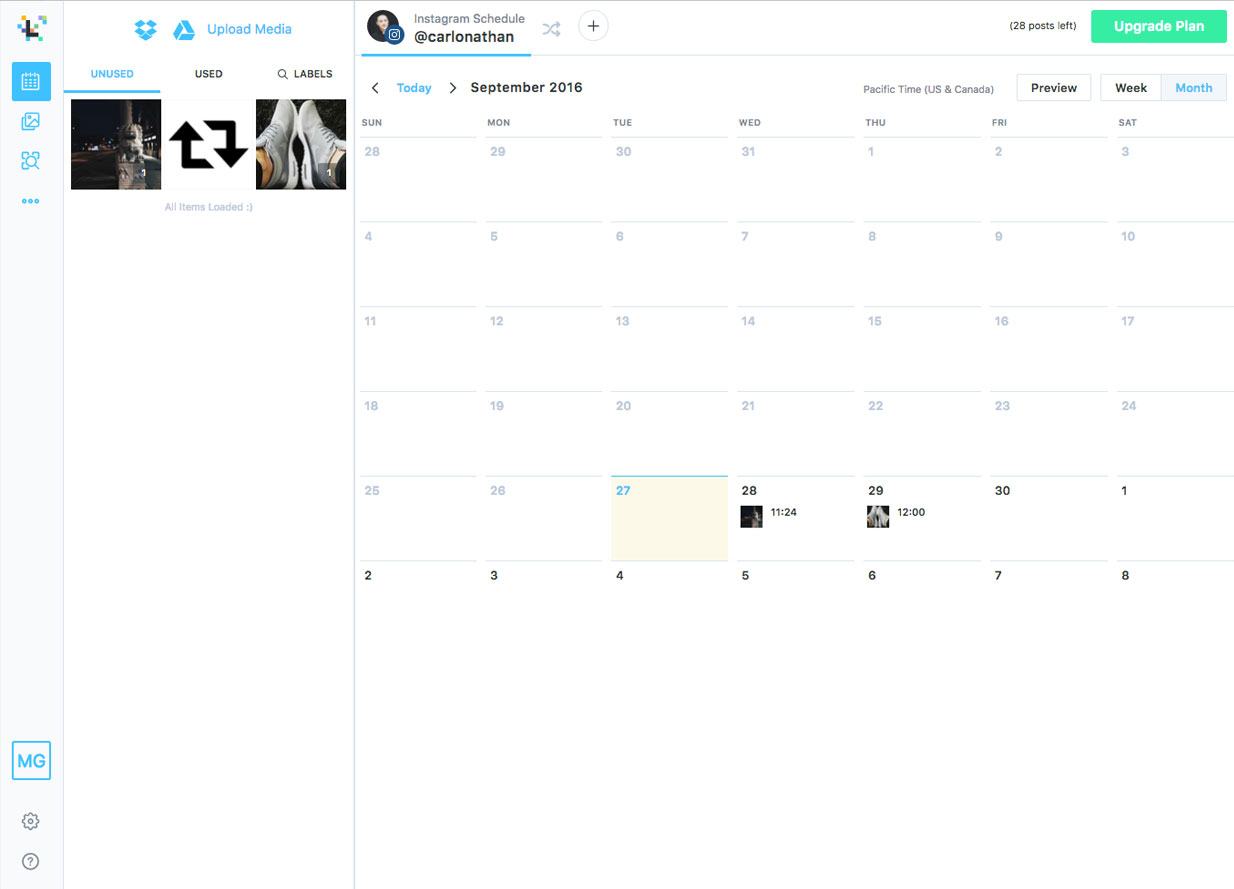Image resolution: width=1234 pixels, height=889 pixels.
Task: Add a new social profile with plus button
Action: (x=593, y=27)
